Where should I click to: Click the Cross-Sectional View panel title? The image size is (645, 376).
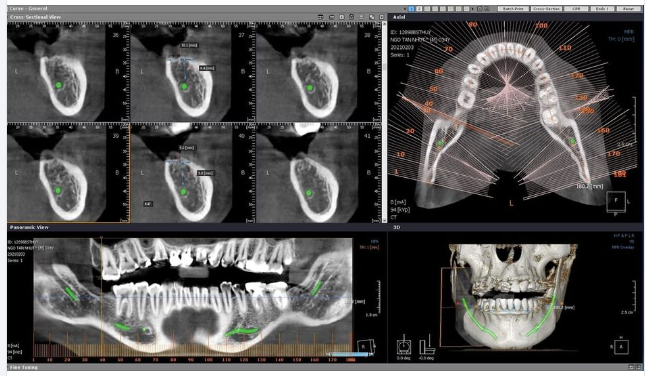click(x=35, y=17)
